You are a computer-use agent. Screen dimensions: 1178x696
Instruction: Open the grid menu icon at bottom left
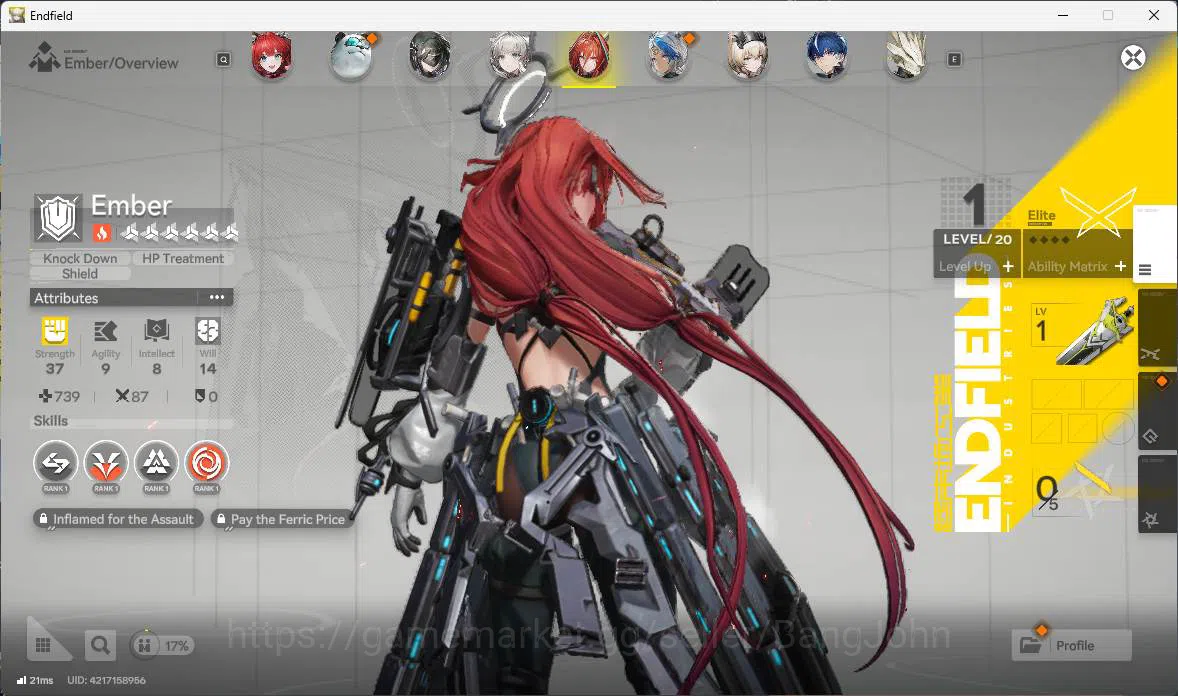point(43,645)
